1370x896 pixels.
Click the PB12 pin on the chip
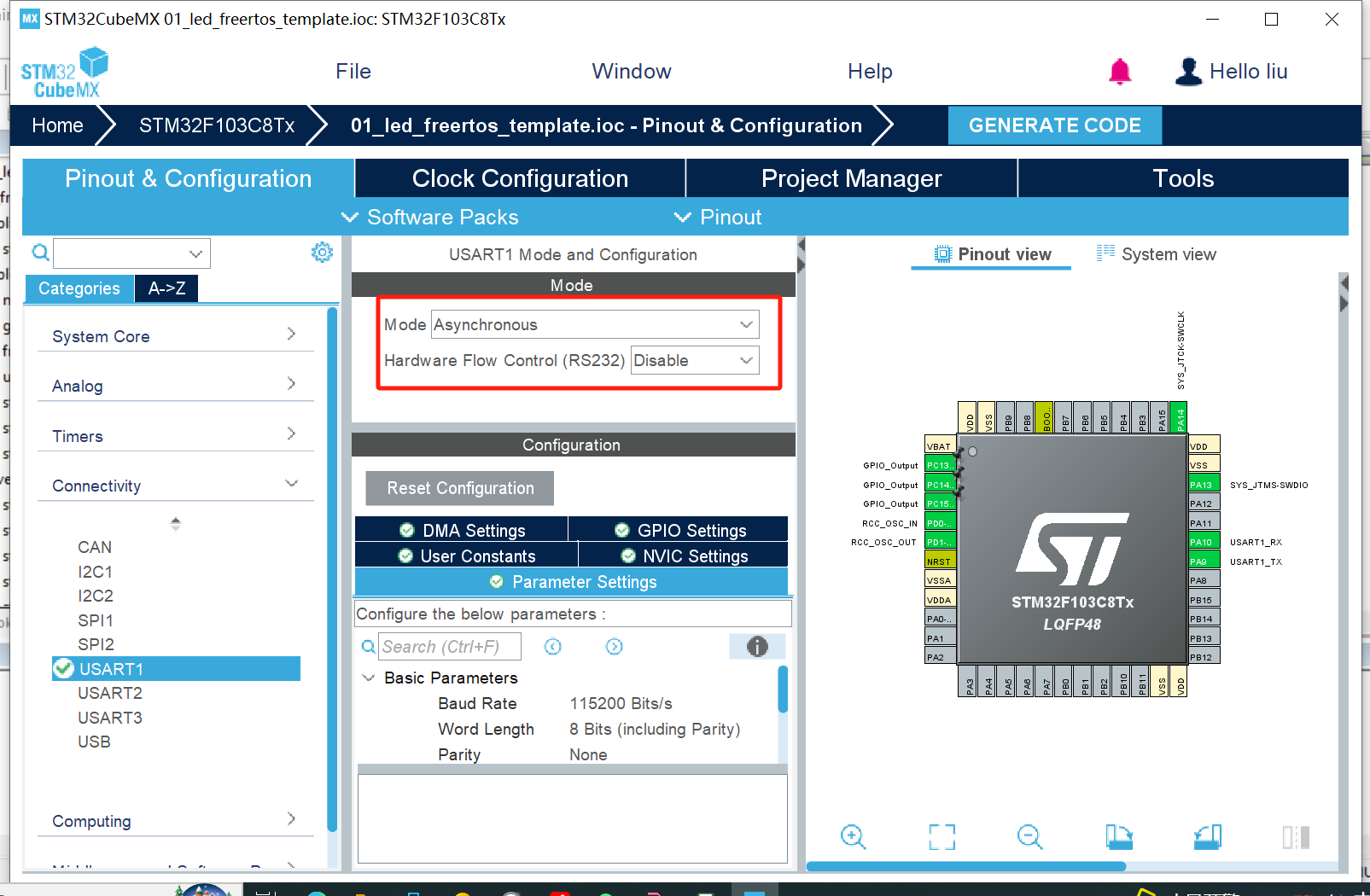click(1204, 657)
